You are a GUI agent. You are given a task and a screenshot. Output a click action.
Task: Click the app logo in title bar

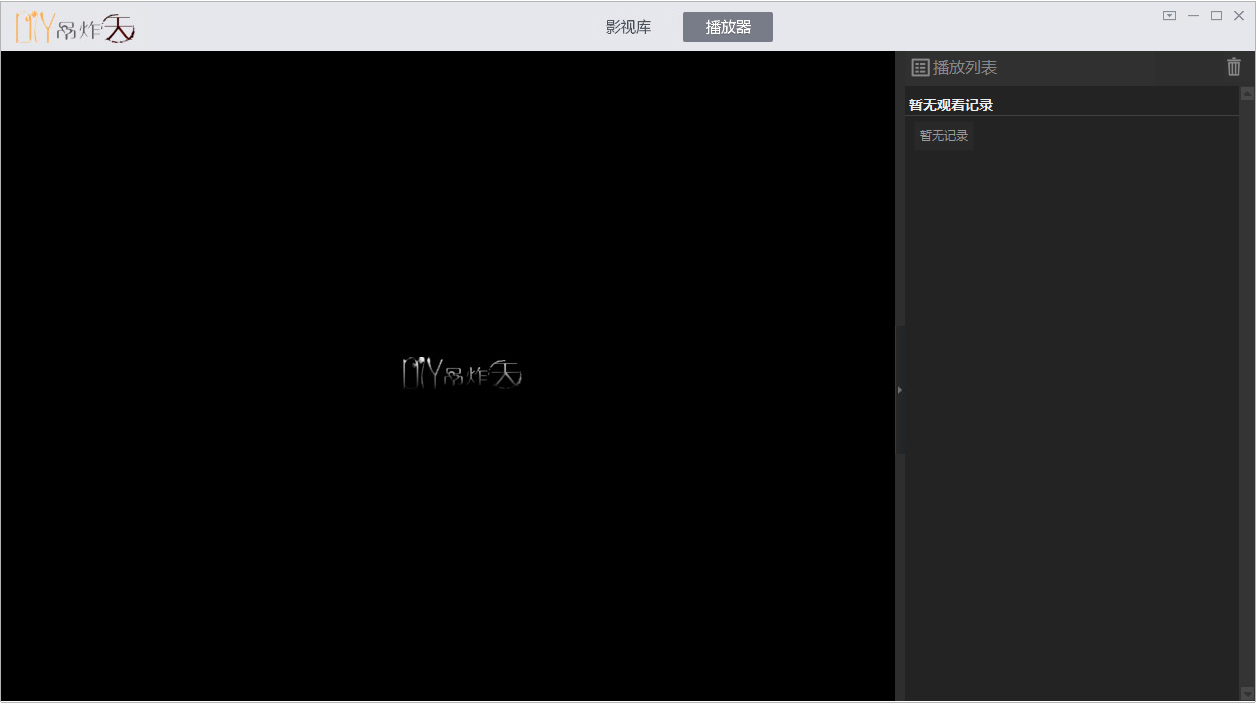[x=76, y=27]
